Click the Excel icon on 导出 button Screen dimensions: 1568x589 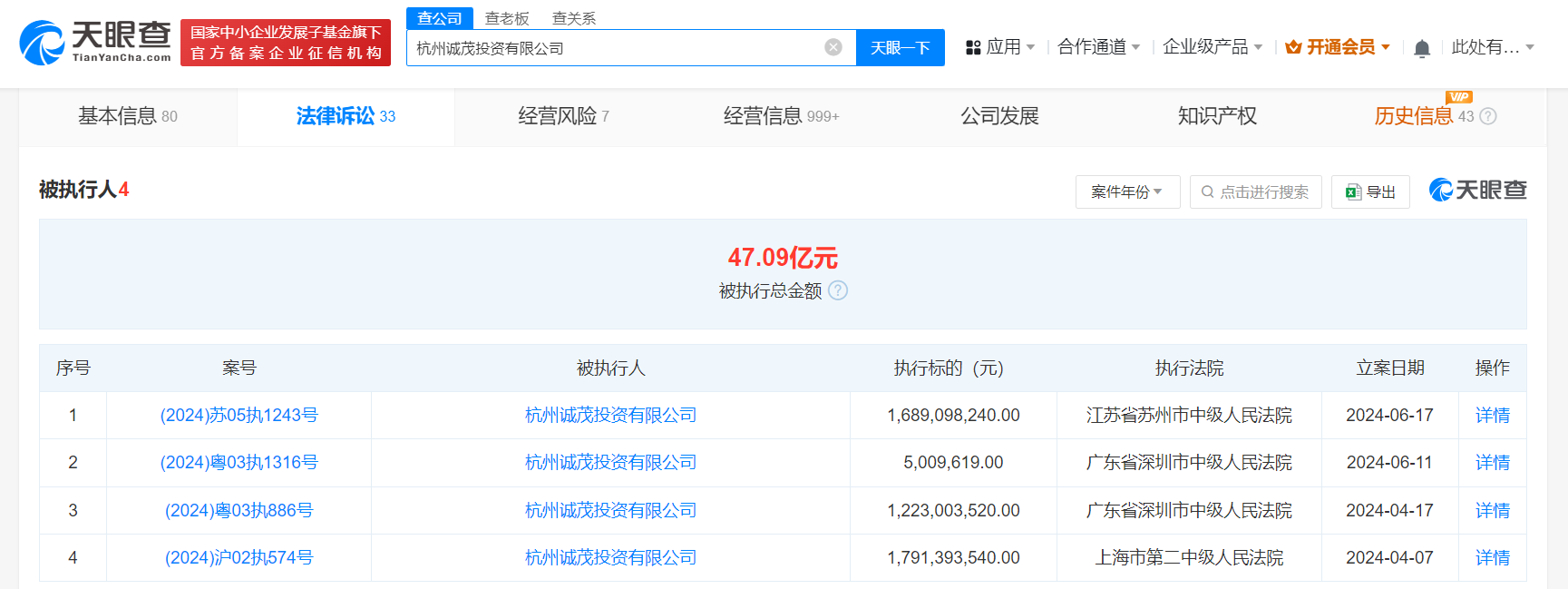click(1353, 191)
